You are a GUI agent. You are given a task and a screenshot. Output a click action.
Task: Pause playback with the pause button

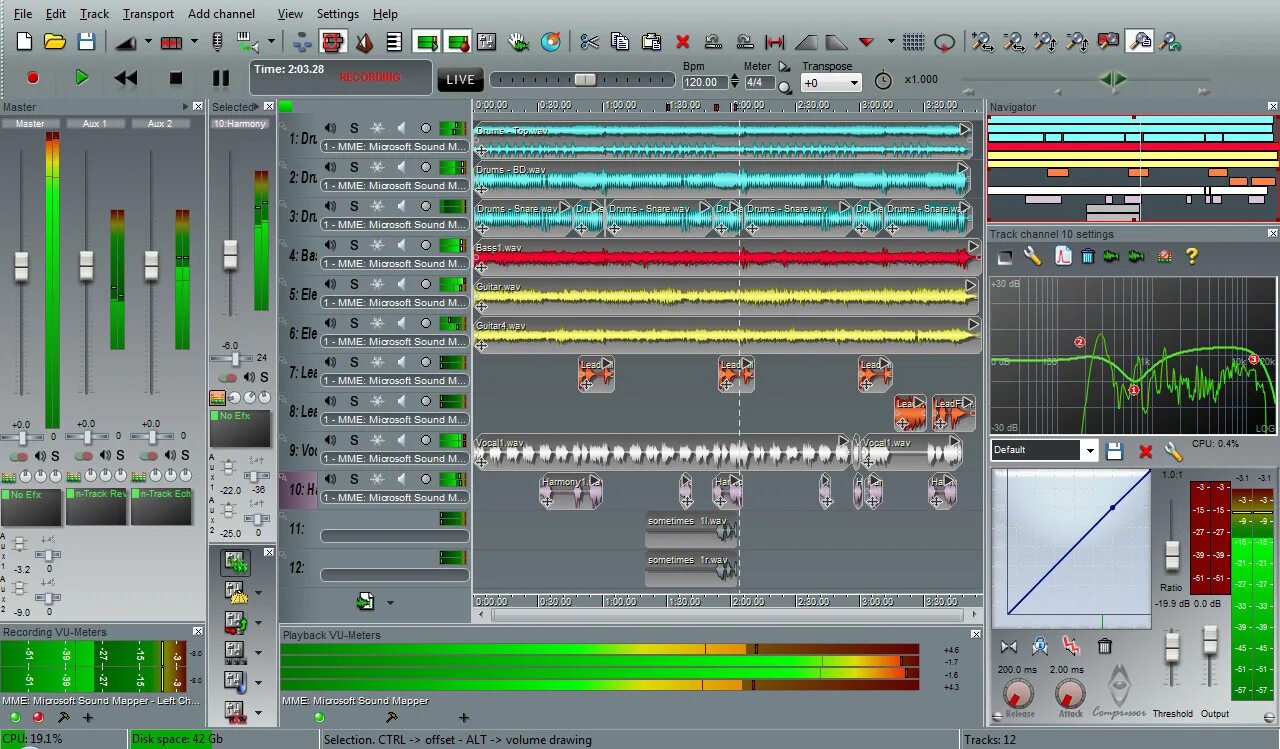tap(221, 78)
